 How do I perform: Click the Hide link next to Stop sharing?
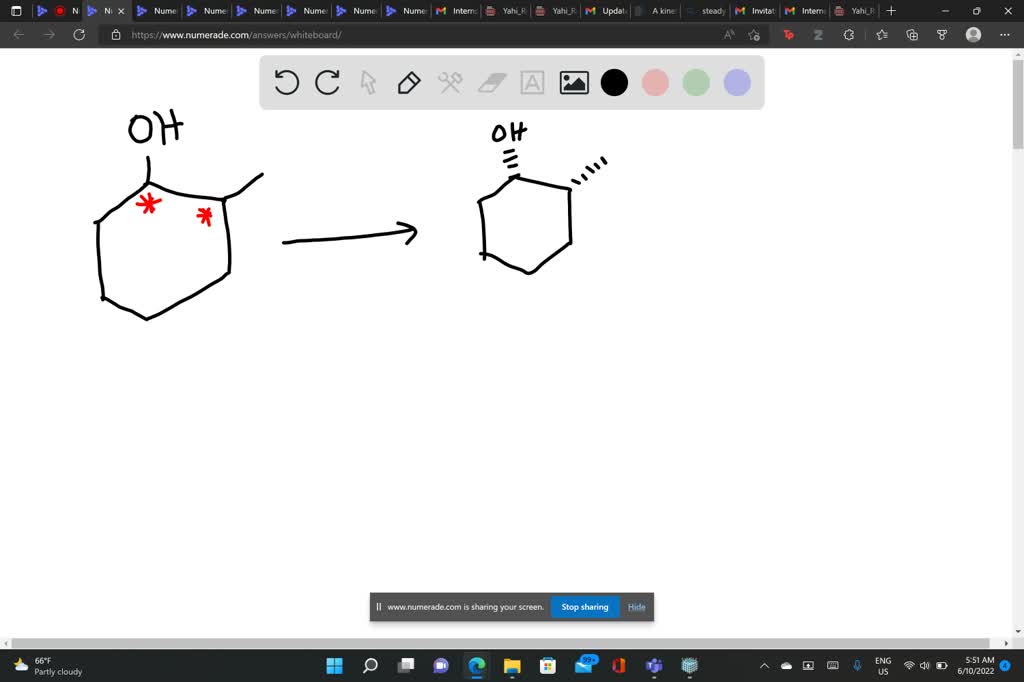636,606
